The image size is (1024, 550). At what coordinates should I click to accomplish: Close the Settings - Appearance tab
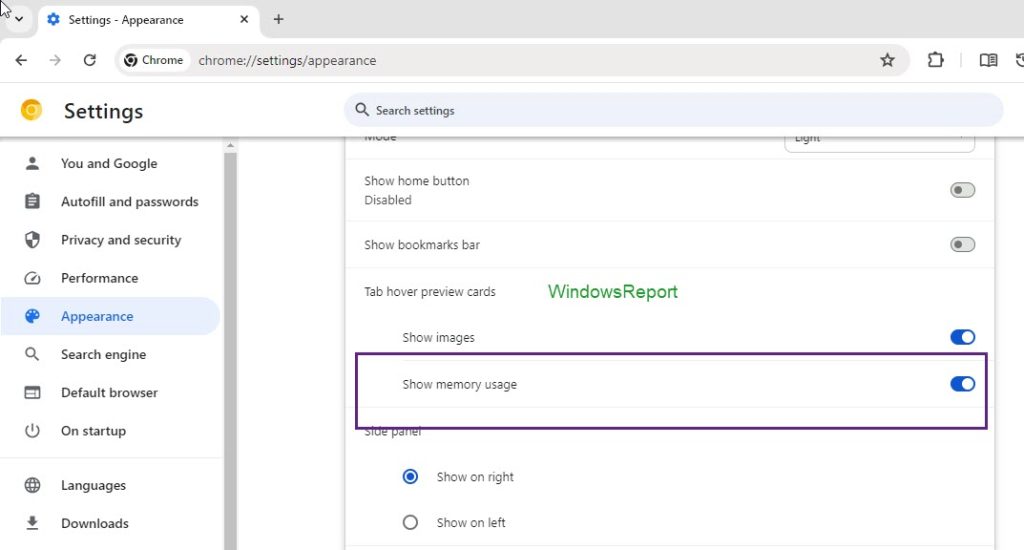(x=244, y=19)
